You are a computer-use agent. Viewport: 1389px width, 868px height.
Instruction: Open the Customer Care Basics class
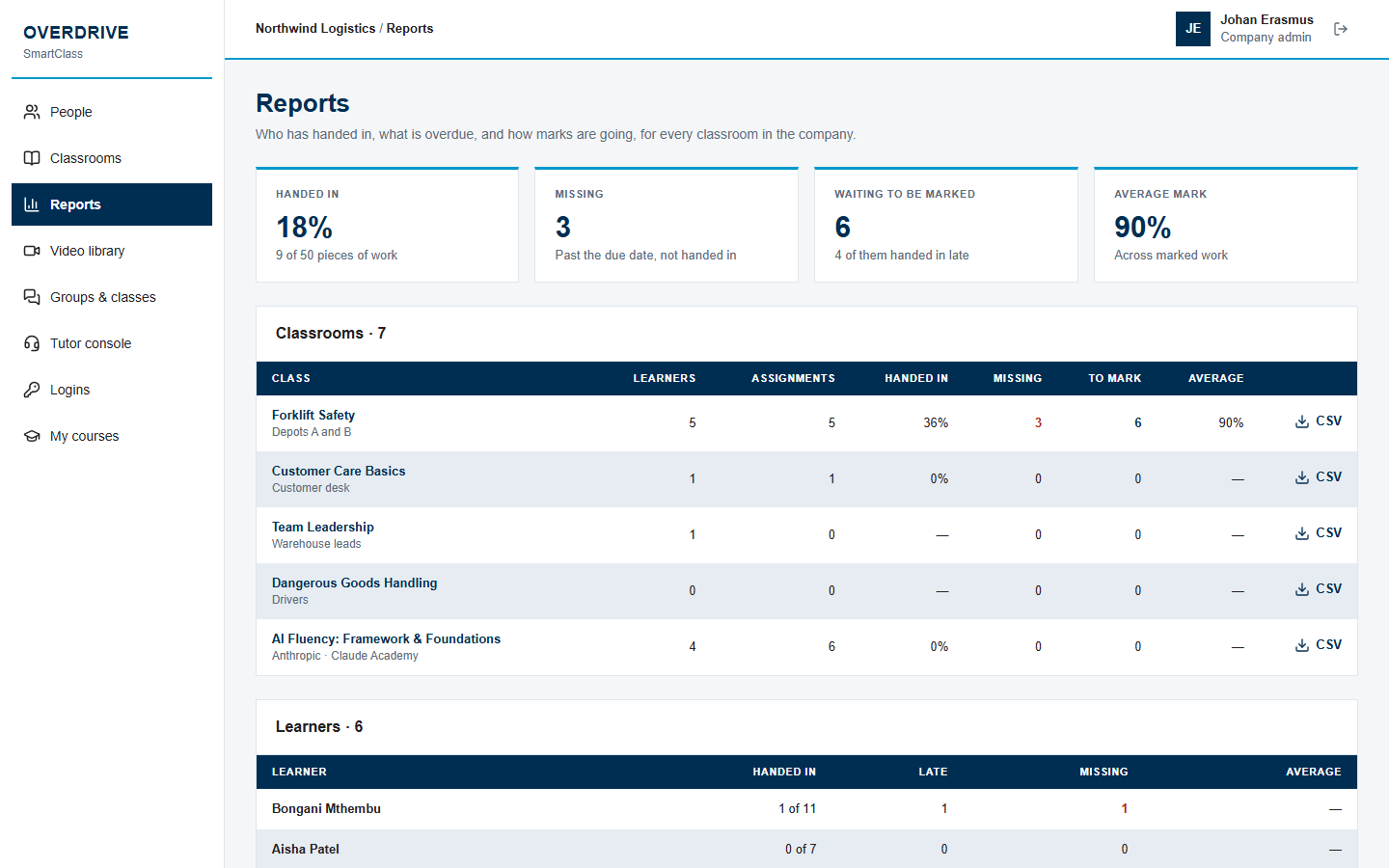point(339,471)
